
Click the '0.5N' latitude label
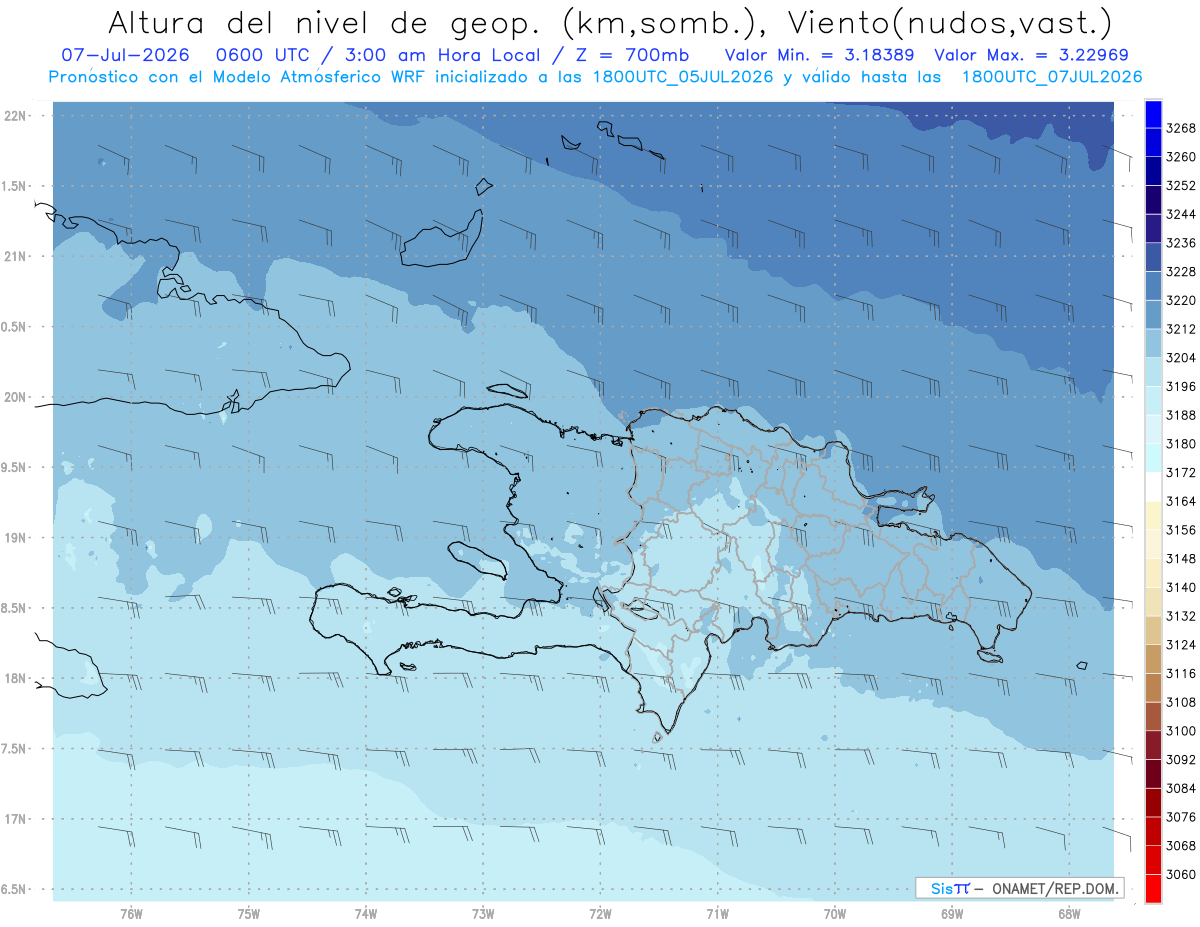(15, 327)
